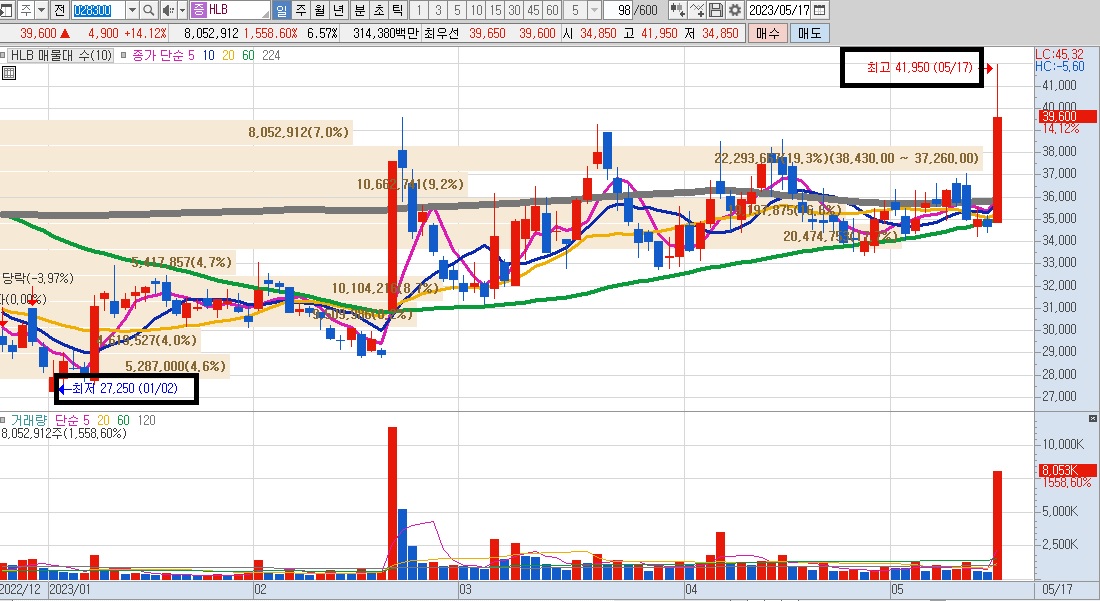
Task: Click the MA 60 period label in price chart
Action: [x=248, y=55]
